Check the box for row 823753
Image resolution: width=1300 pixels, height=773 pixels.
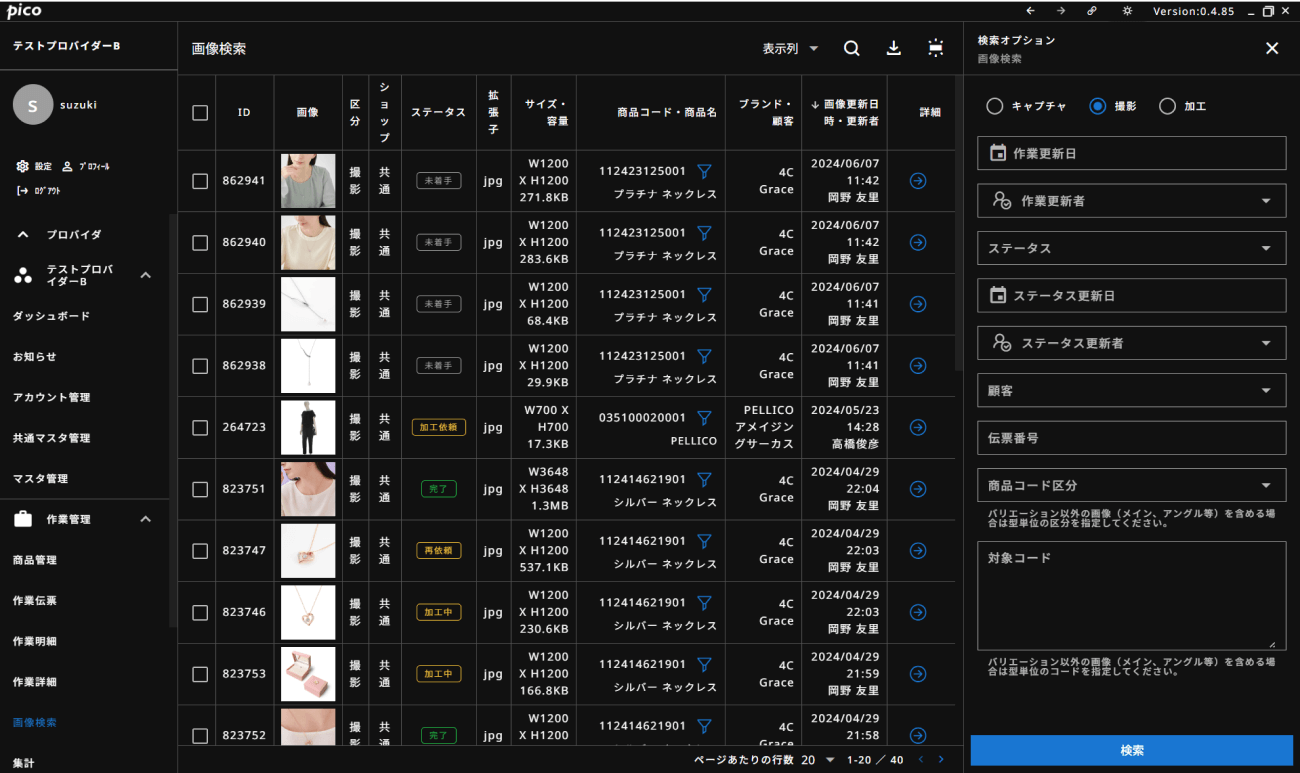point(200,674)
